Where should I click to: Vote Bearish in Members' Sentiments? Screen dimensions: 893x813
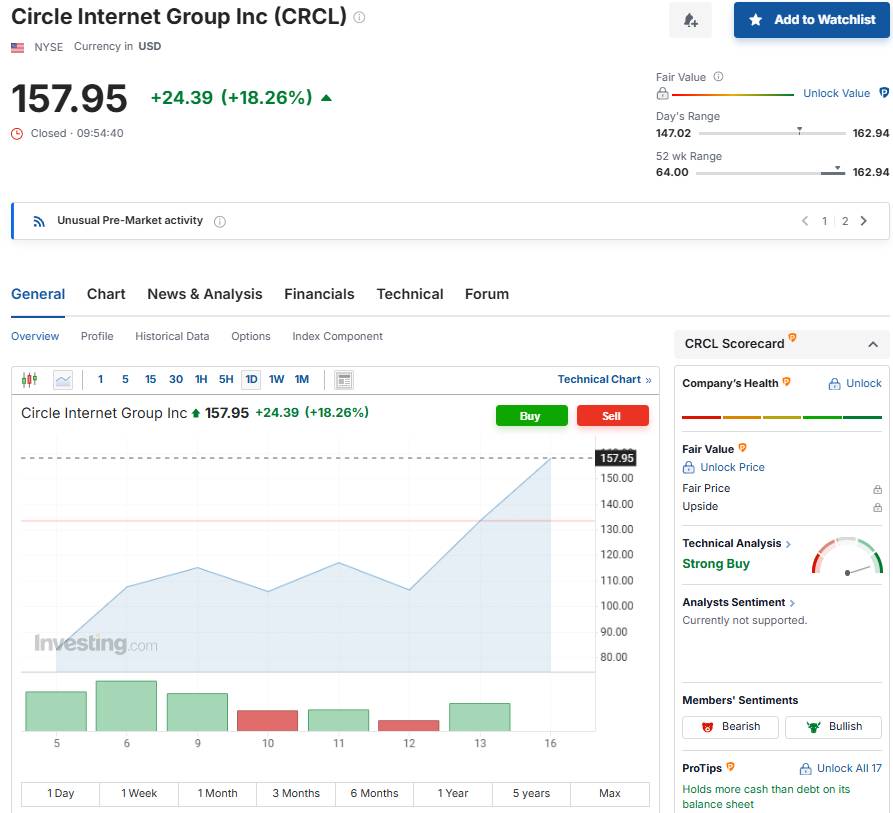click(730, 726)
